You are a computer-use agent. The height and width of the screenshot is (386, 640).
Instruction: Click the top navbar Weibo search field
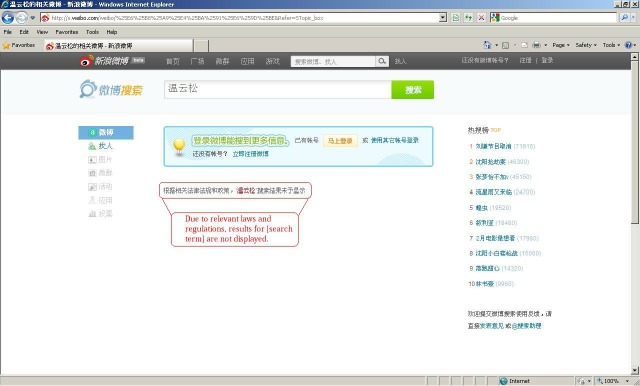(x=333, y=61)
